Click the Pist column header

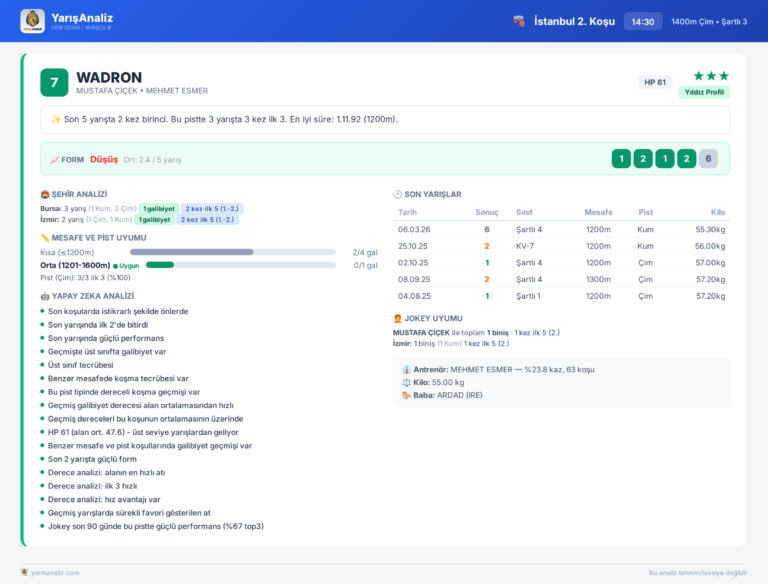pos(645,212)
